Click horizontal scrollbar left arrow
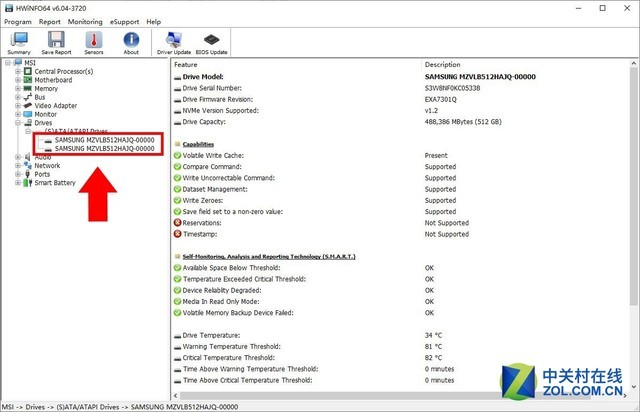The image size is (640, 412). point(176,396)
